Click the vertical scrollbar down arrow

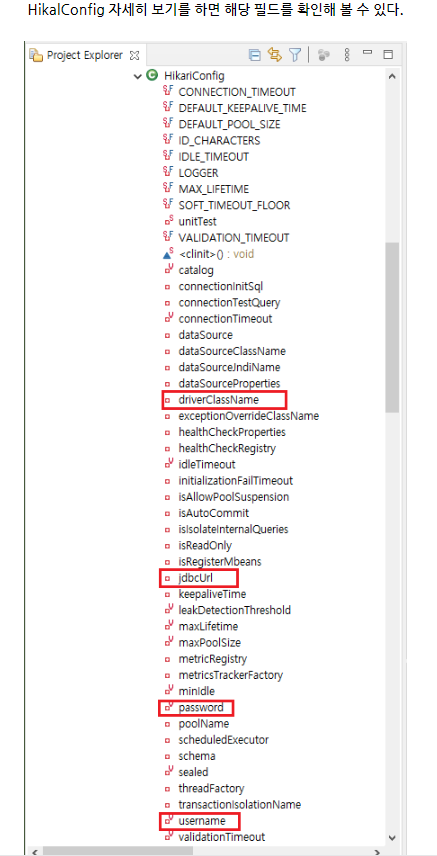[x=392, y=837]
